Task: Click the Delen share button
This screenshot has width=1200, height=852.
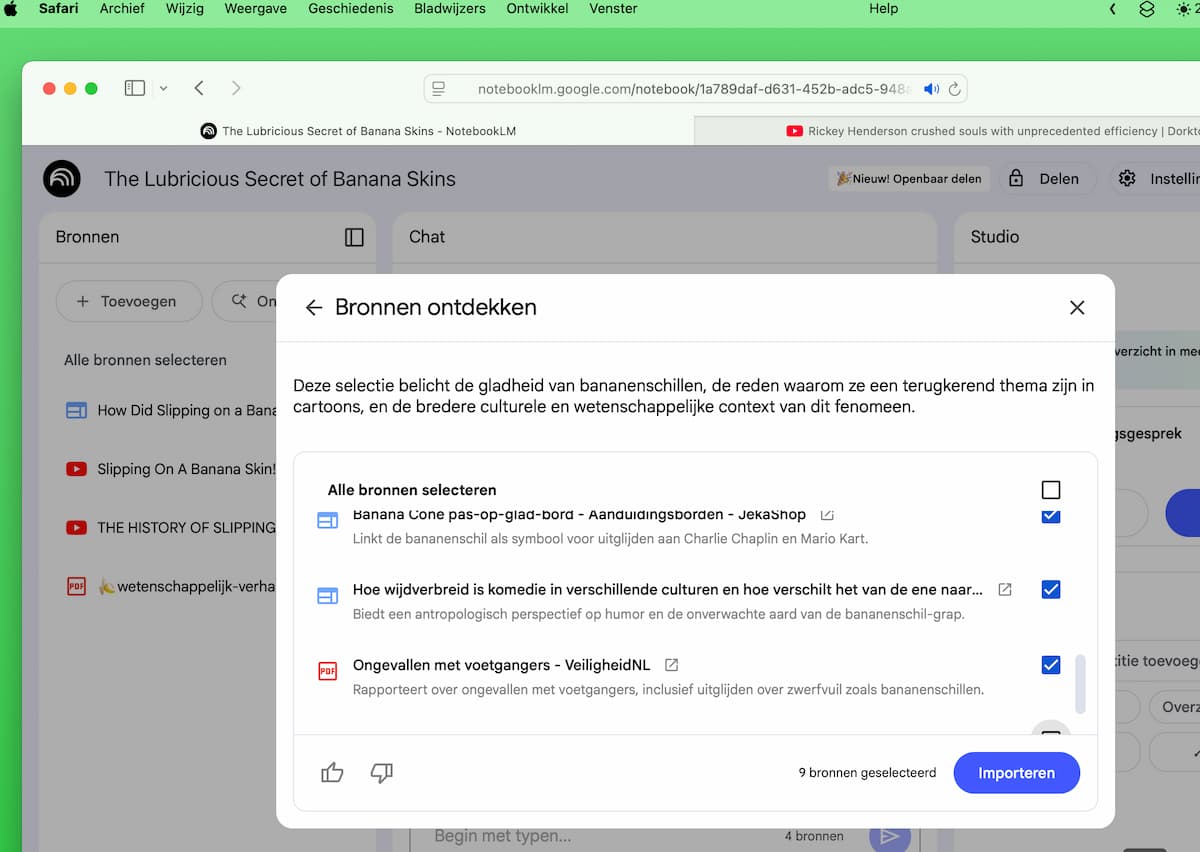Action: click(x=1044, y=179)
